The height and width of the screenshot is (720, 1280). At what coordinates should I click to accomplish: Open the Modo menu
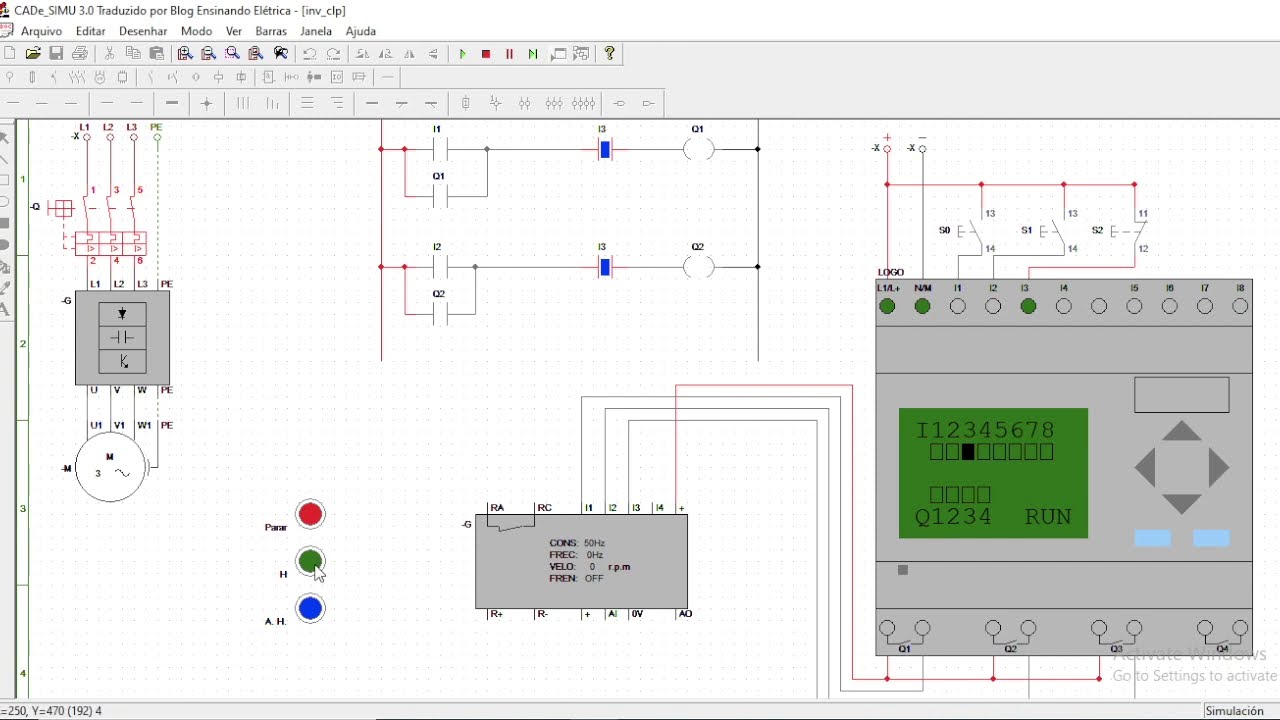point(196,31)
